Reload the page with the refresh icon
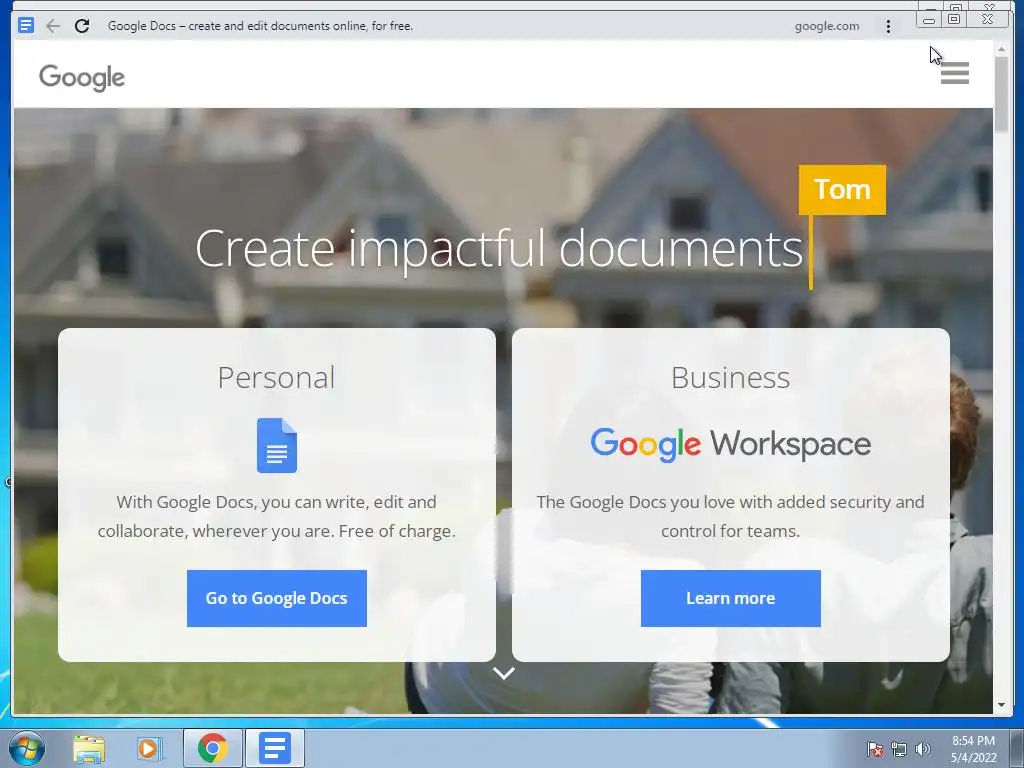 [x=82, y=26]
